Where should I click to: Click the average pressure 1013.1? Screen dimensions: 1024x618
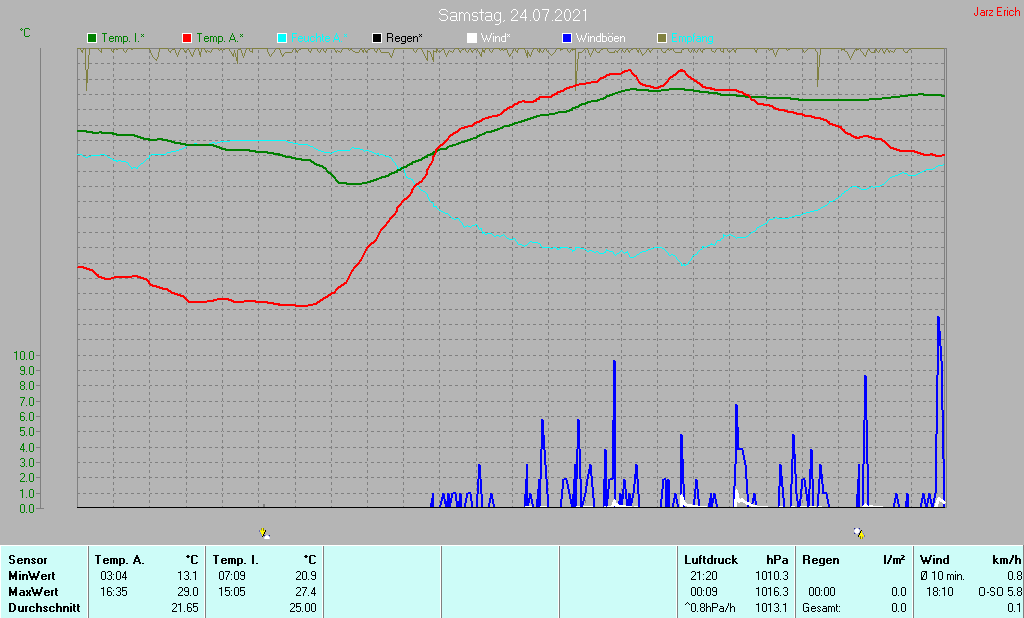click(772, 608)
